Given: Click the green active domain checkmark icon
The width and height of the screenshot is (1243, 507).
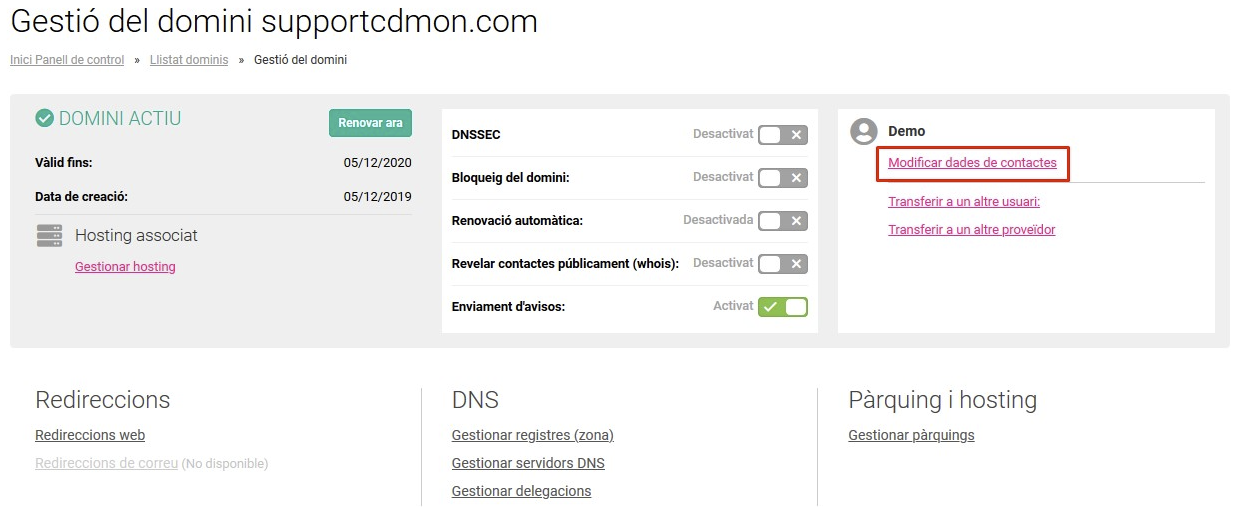Looking at the screenshot, I should tap(44, 119).
